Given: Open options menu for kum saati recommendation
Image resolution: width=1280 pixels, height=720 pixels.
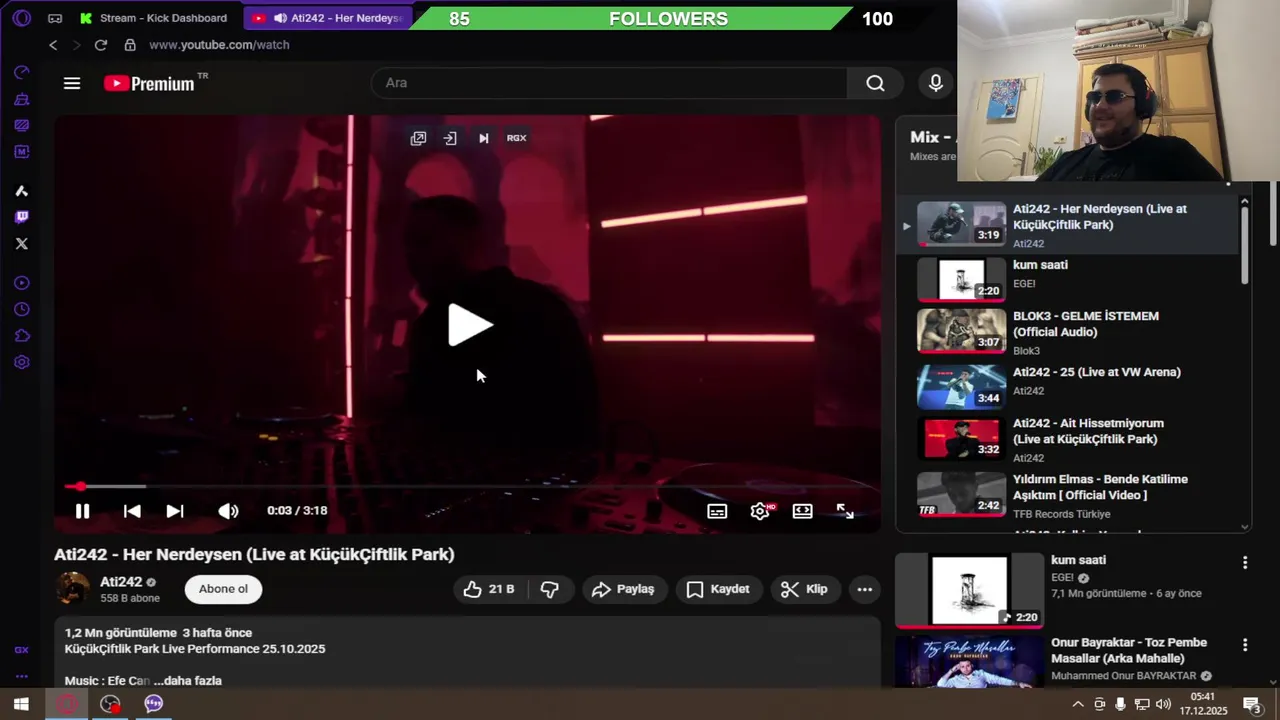Looking at the screenshot, I should pyautogui.click(x=1245, y=563).
